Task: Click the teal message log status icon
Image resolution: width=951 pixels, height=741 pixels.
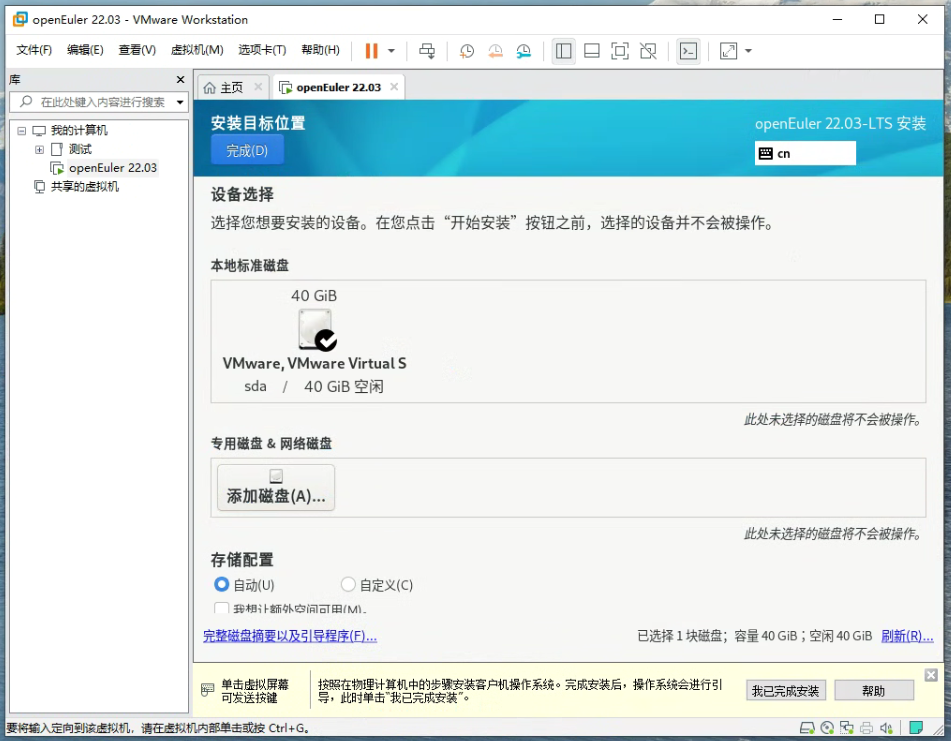Action: [x=916, y=728]
